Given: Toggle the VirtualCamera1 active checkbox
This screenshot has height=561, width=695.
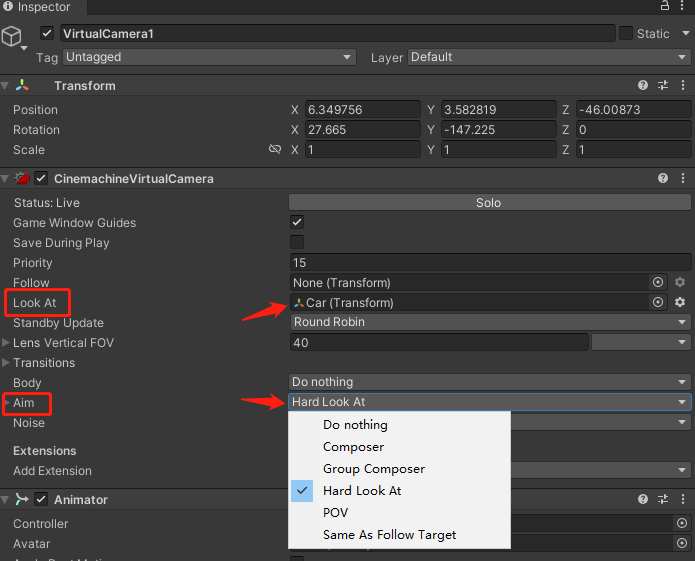Looking at the screenshot, I should [x=47, y=33].
